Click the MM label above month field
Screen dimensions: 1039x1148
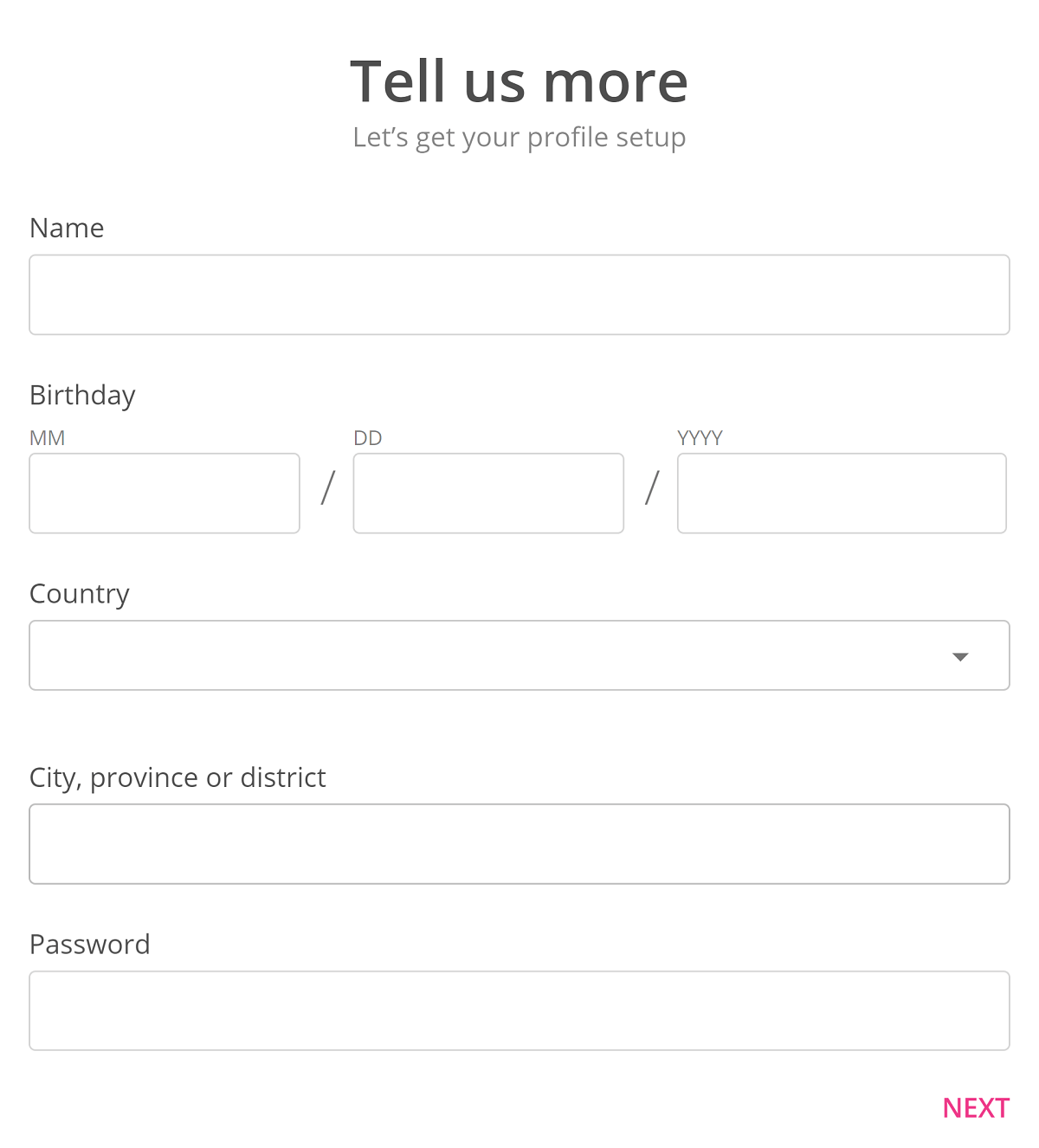[48, 438]
